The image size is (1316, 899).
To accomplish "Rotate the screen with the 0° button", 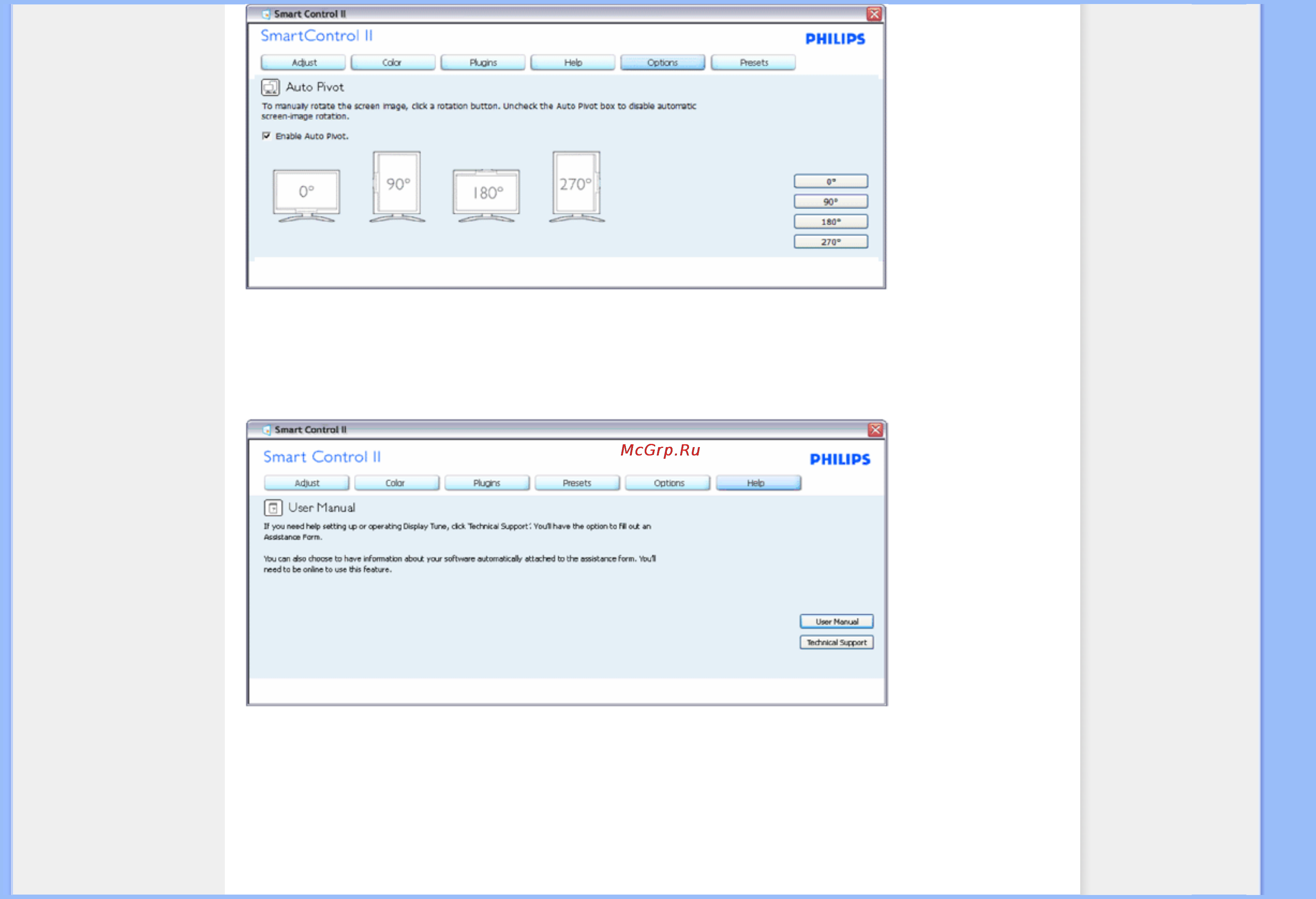I will pyautogui.click(x=831, y=181).
